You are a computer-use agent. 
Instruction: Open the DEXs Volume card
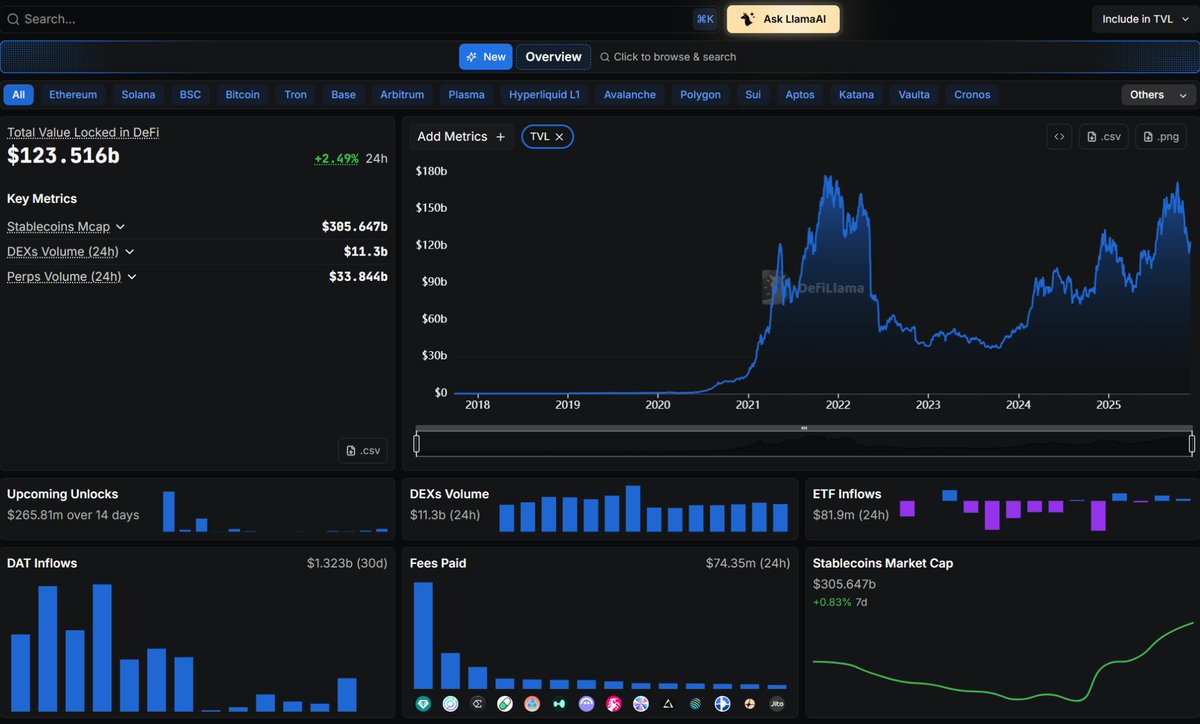coord(600,509)
